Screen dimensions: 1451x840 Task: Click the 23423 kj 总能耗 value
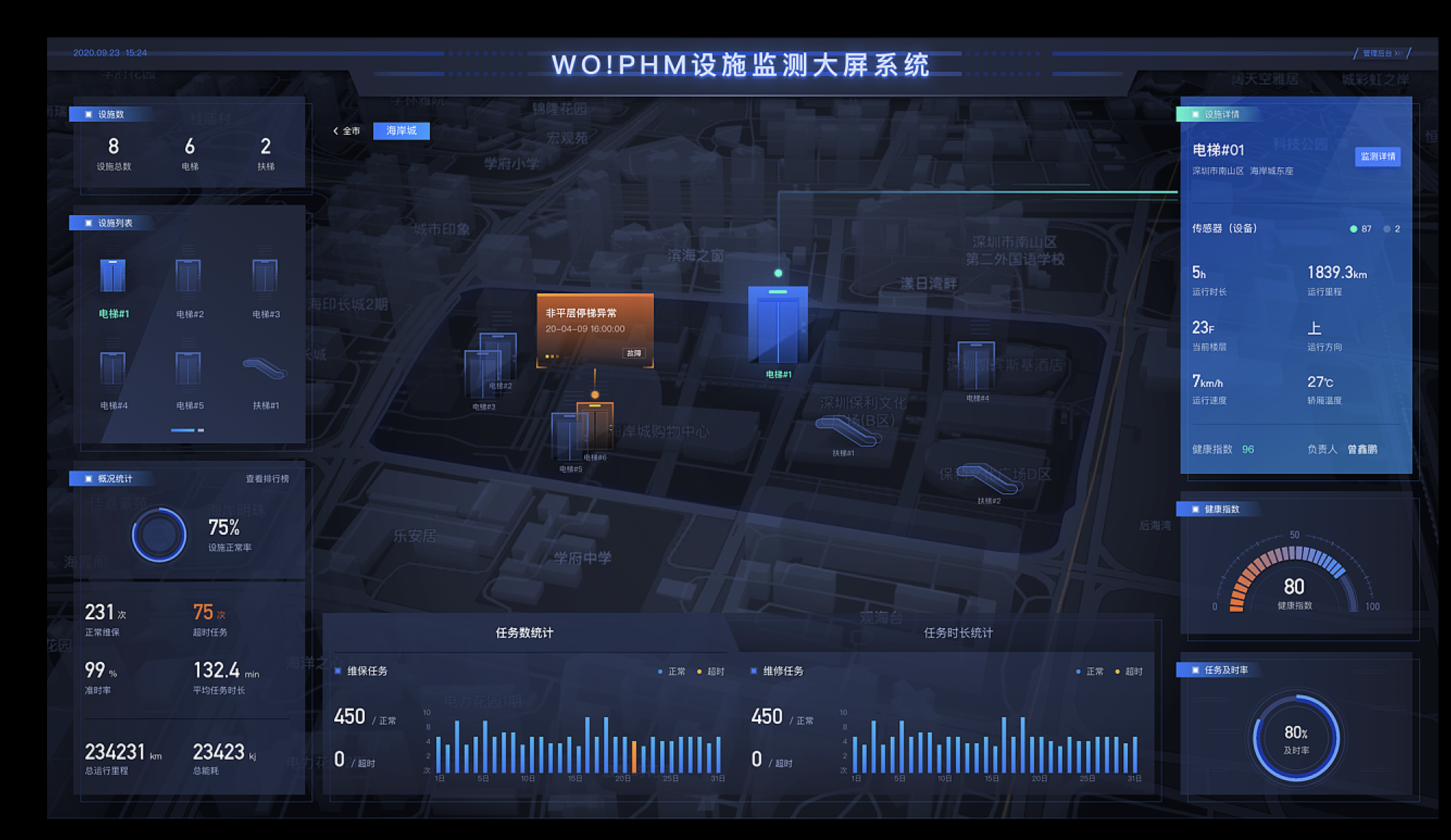(x=224, y=752)
